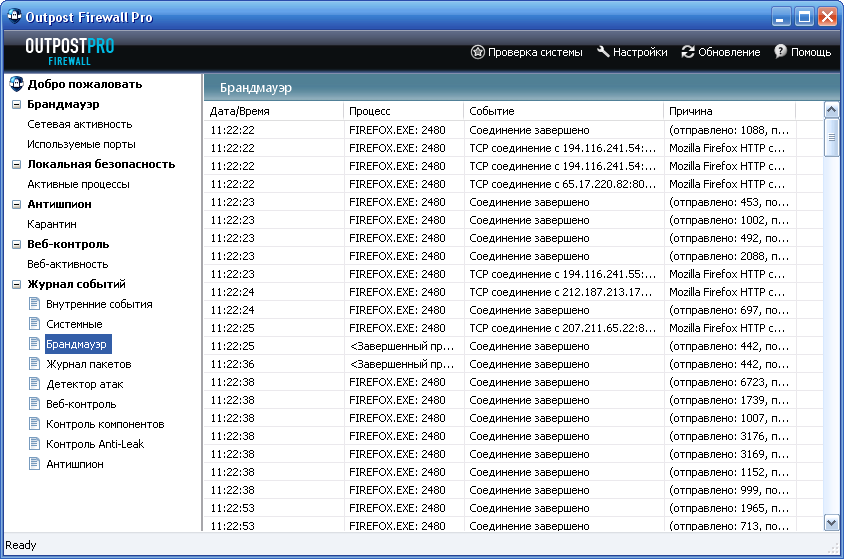The image size is (844, 559).
Task: Collapse the Брандмауэр tree section
Action: [17, 104]
